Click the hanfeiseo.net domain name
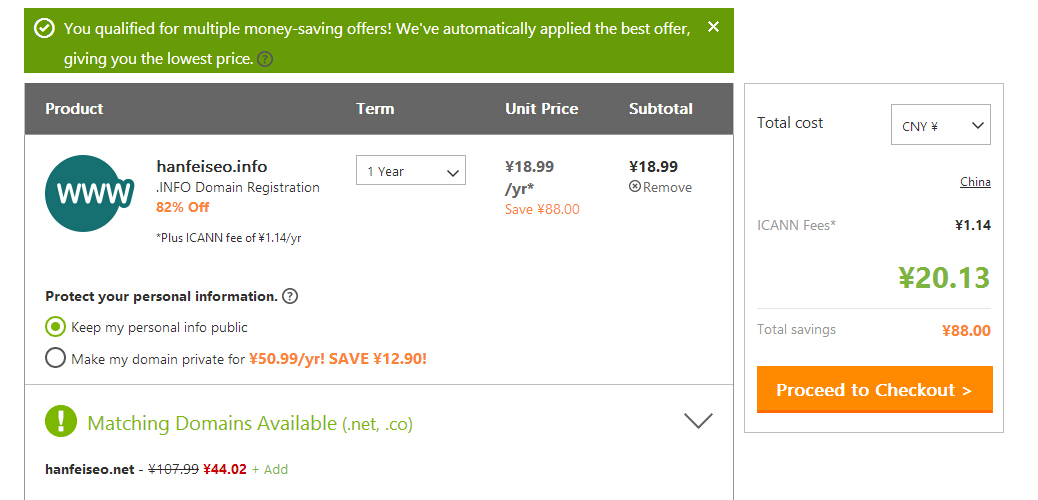This screenshot has width=1038, height=500. click(x=90, y=470)
